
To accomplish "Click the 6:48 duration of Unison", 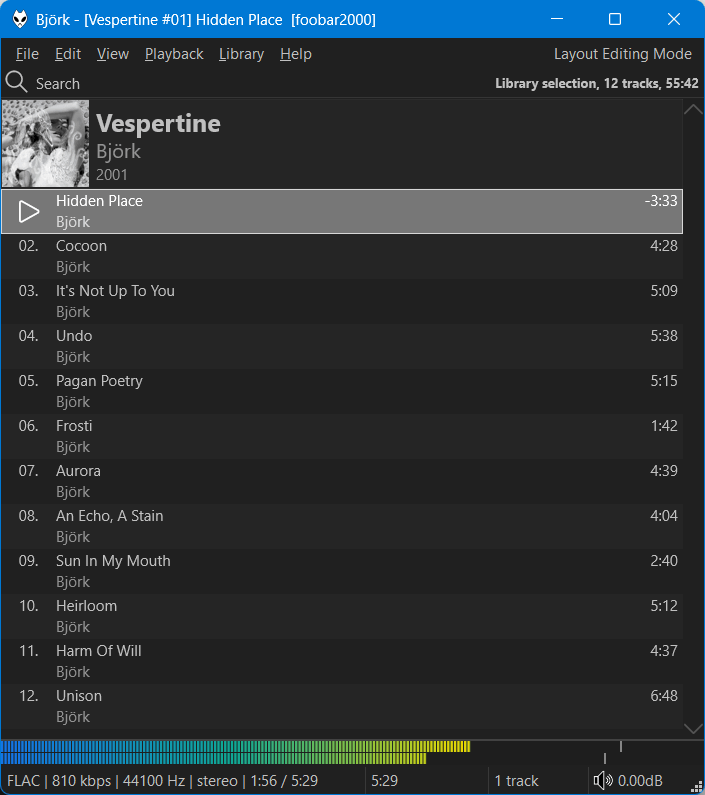I will tap(664, 696).
